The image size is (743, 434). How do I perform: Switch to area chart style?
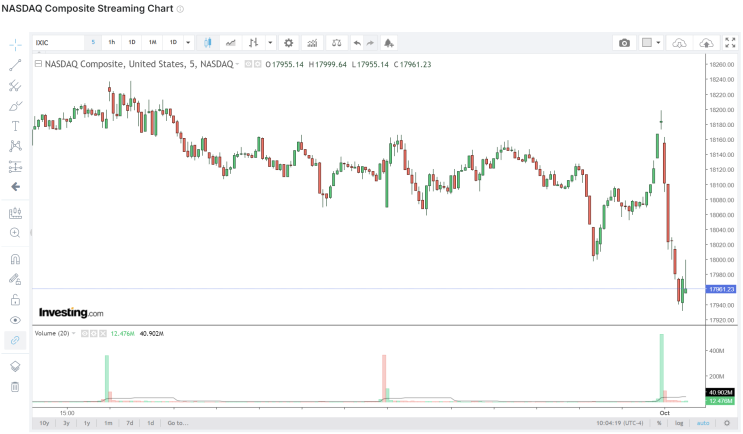[231, 43]
